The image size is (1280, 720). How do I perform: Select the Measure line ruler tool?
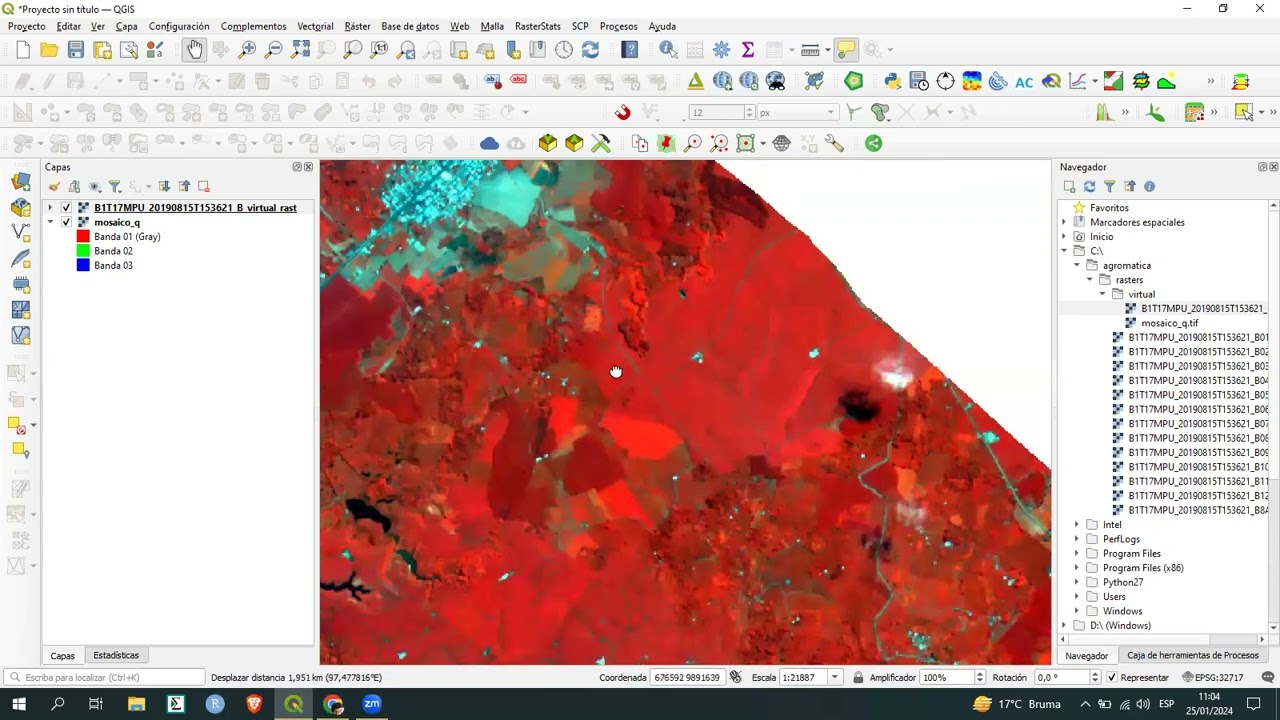[810, 50]
